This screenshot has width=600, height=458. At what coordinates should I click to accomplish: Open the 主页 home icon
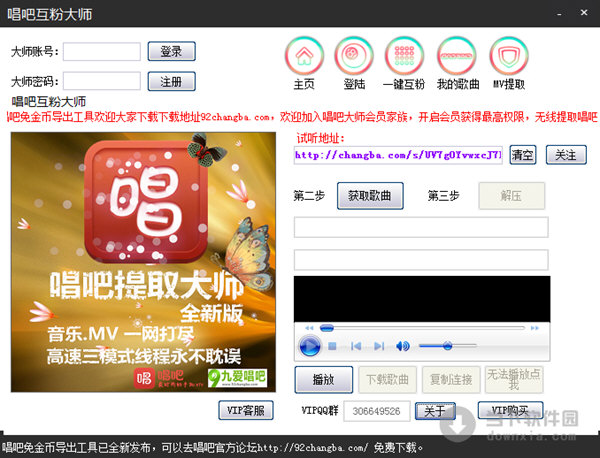304,56
